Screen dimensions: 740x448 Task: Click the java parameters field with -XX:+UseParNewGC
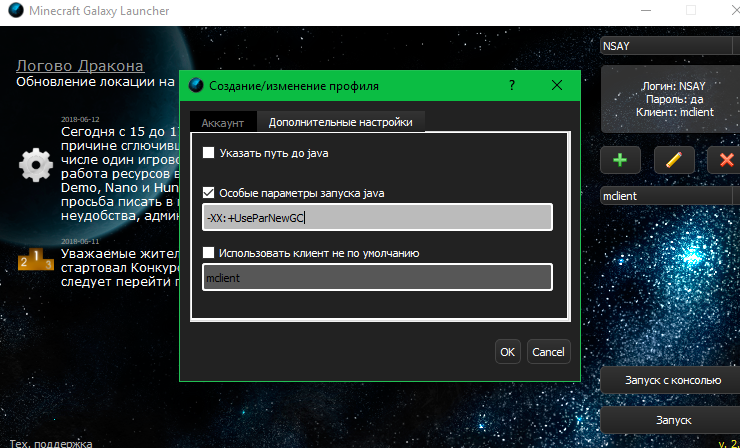point(378,217)
